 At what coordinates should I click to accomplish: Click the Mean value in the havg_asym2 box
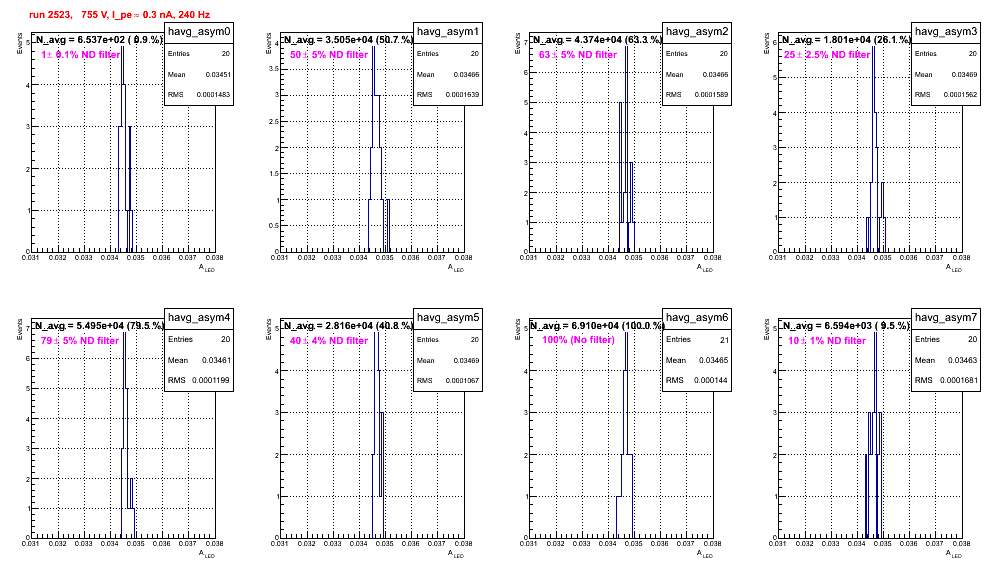716,74
